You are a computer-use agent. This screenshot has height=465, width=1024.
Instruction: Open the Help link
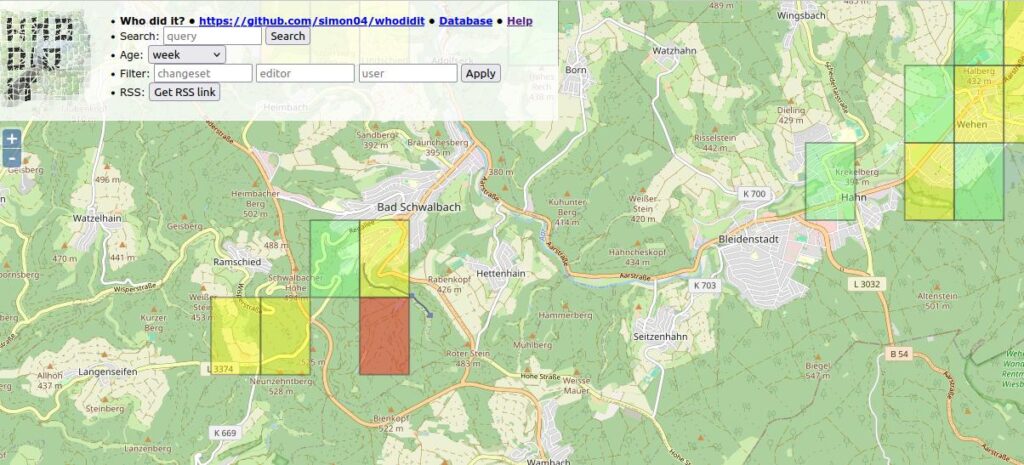[519, 21]
